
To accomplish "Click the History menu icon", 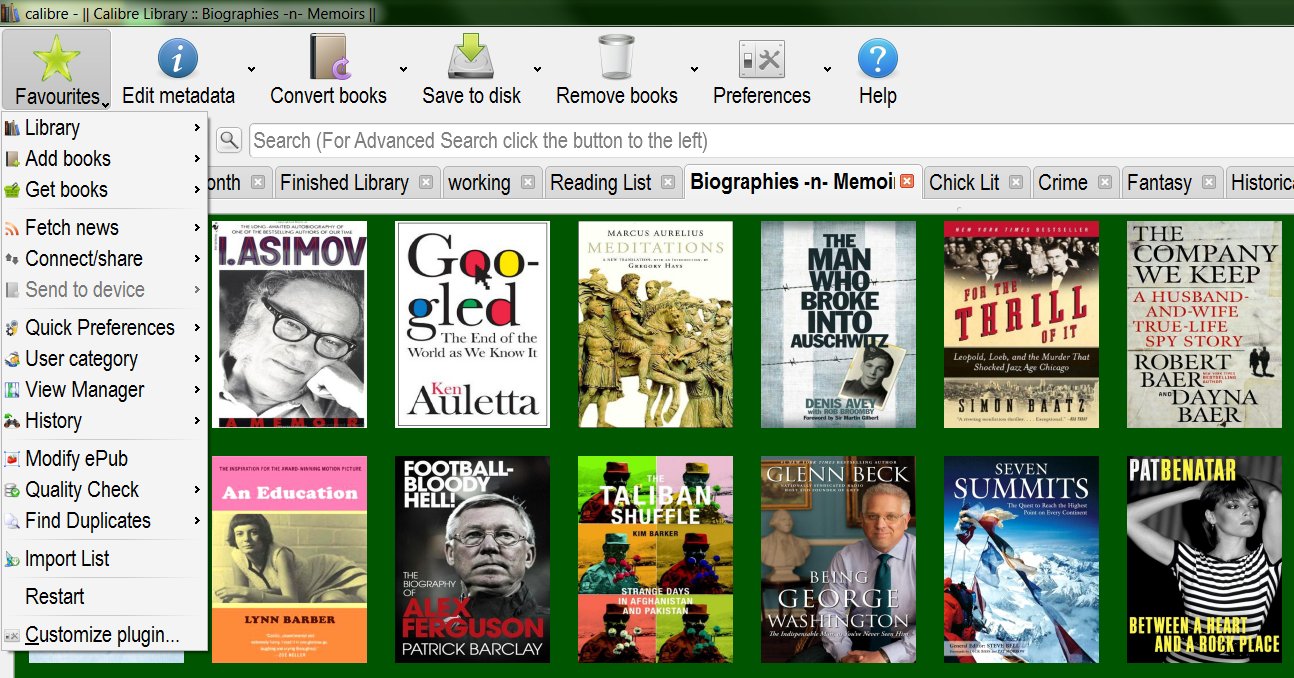I will pos(12,421).
